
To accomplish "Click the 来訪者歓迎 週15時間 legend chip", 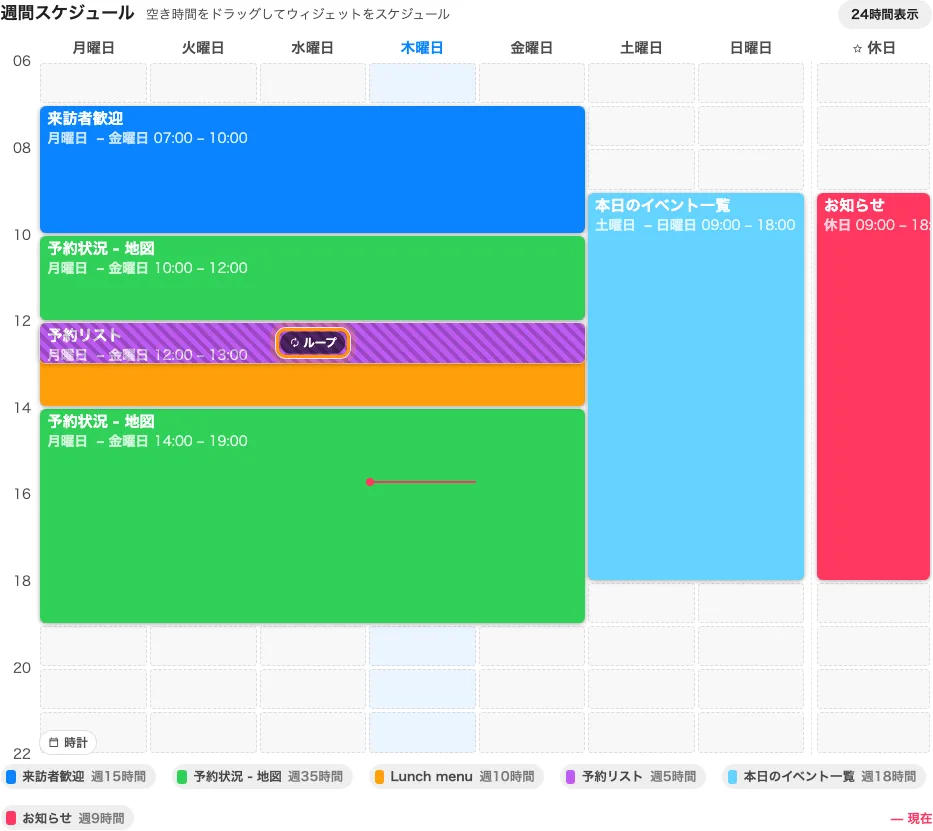I will [78, 777].
